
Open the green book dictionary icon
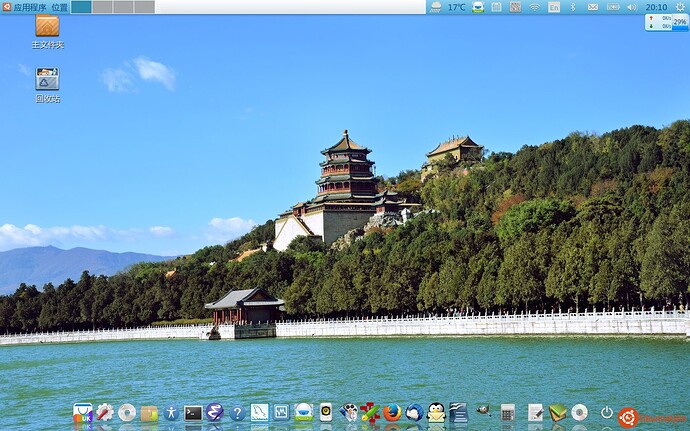point(558,413)
